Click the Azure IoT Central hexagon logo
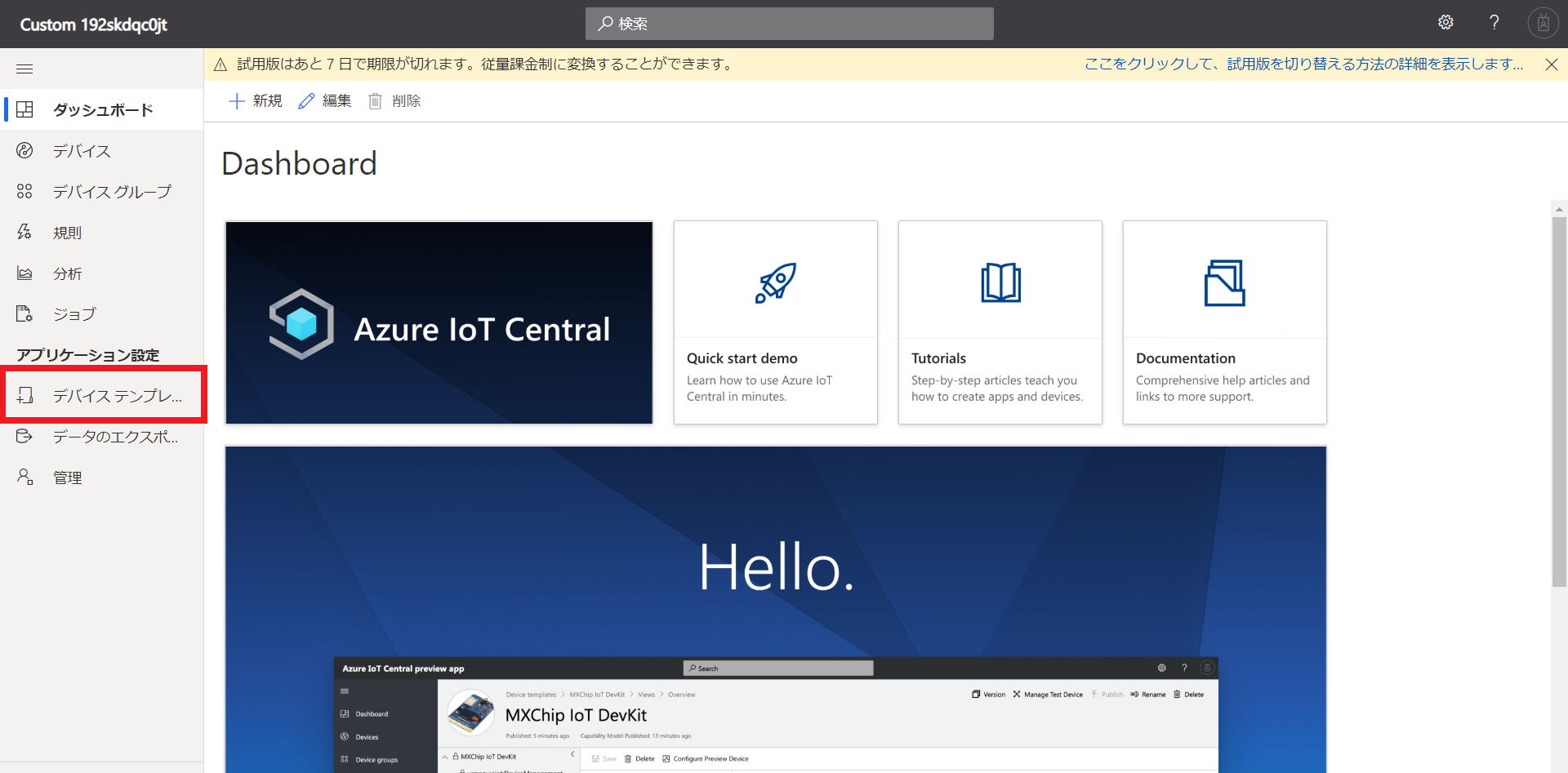 (301, 324)
